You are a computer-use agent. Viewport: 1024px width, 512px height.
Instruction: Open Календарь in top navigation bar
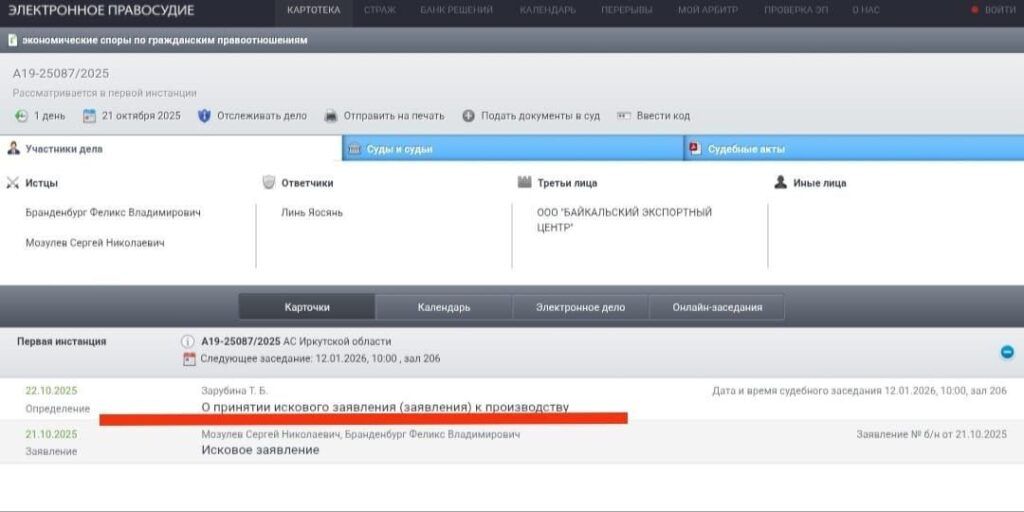(548, 10)
